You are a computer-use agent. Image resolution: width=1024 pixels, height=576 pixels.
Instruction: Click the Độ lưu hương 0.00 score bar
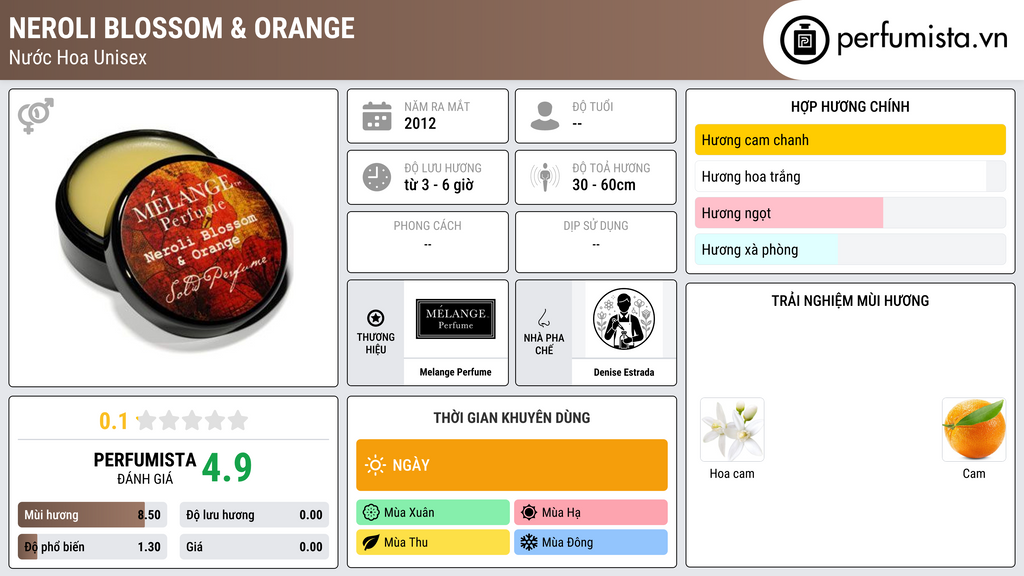click(254, 515)
